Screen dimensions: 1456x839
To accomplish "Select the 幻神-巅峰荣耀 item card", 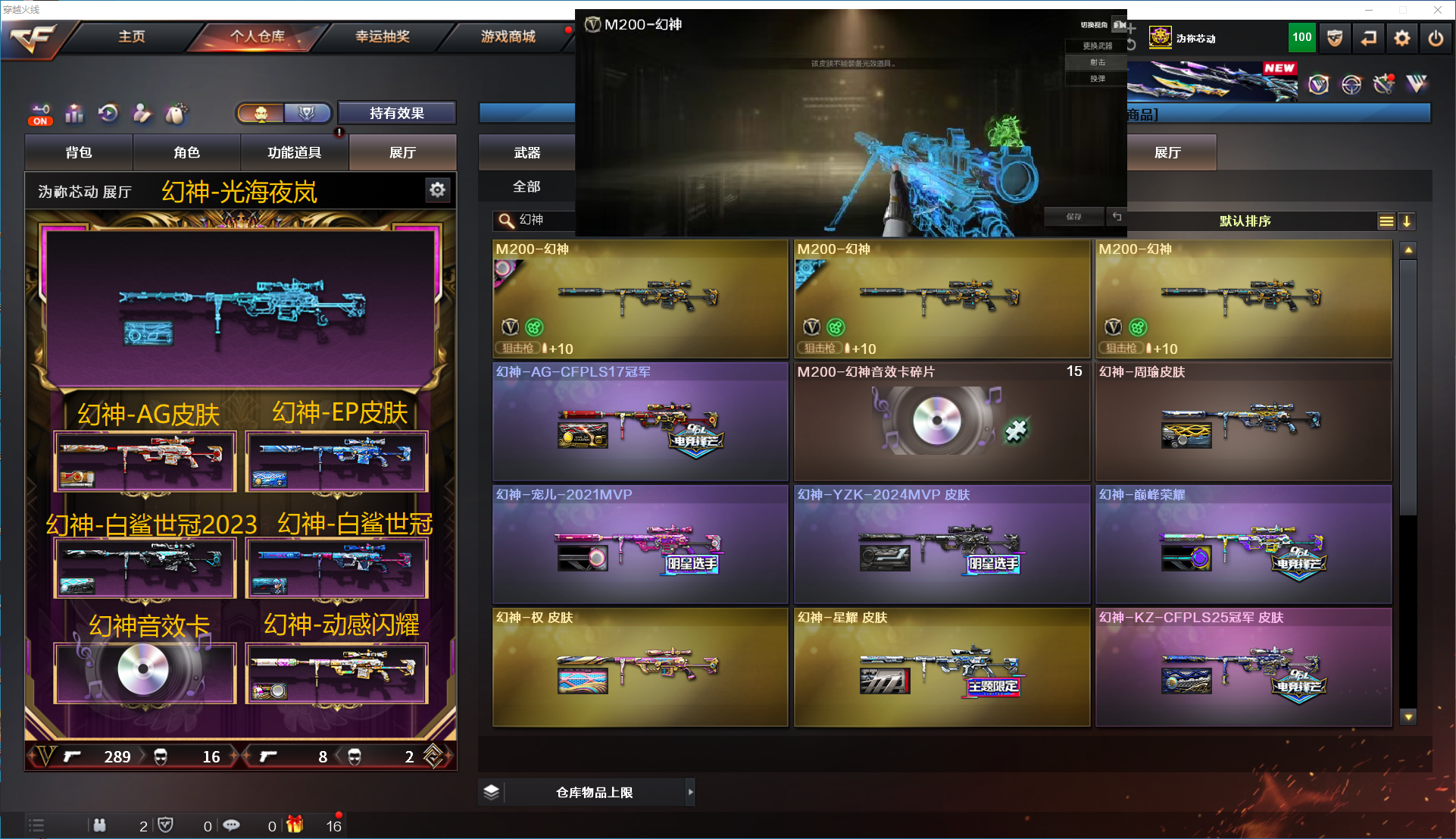I will [1243, 544].
